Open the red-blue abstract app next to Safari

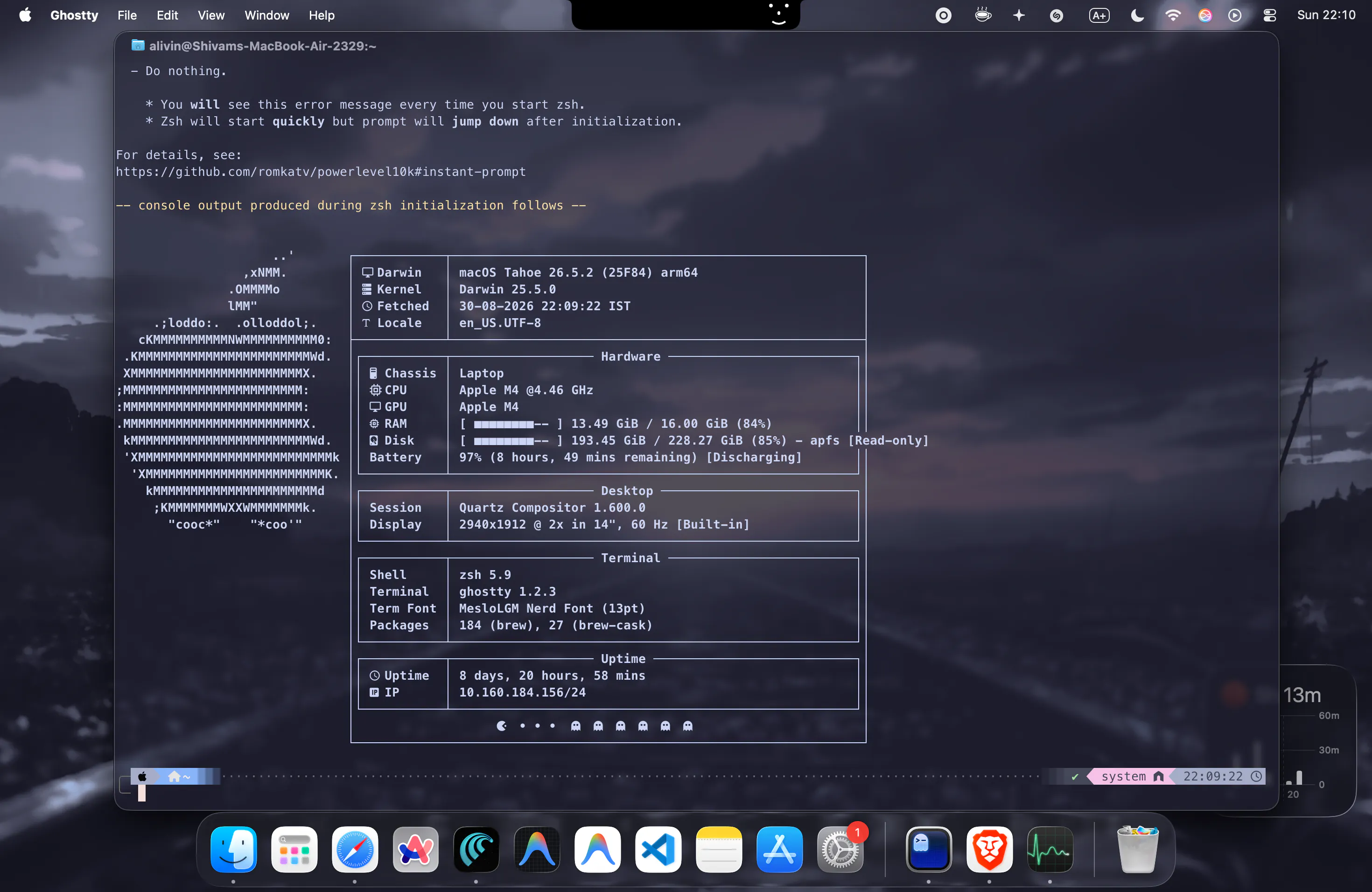pyautogui.click(x=416, y=850)
